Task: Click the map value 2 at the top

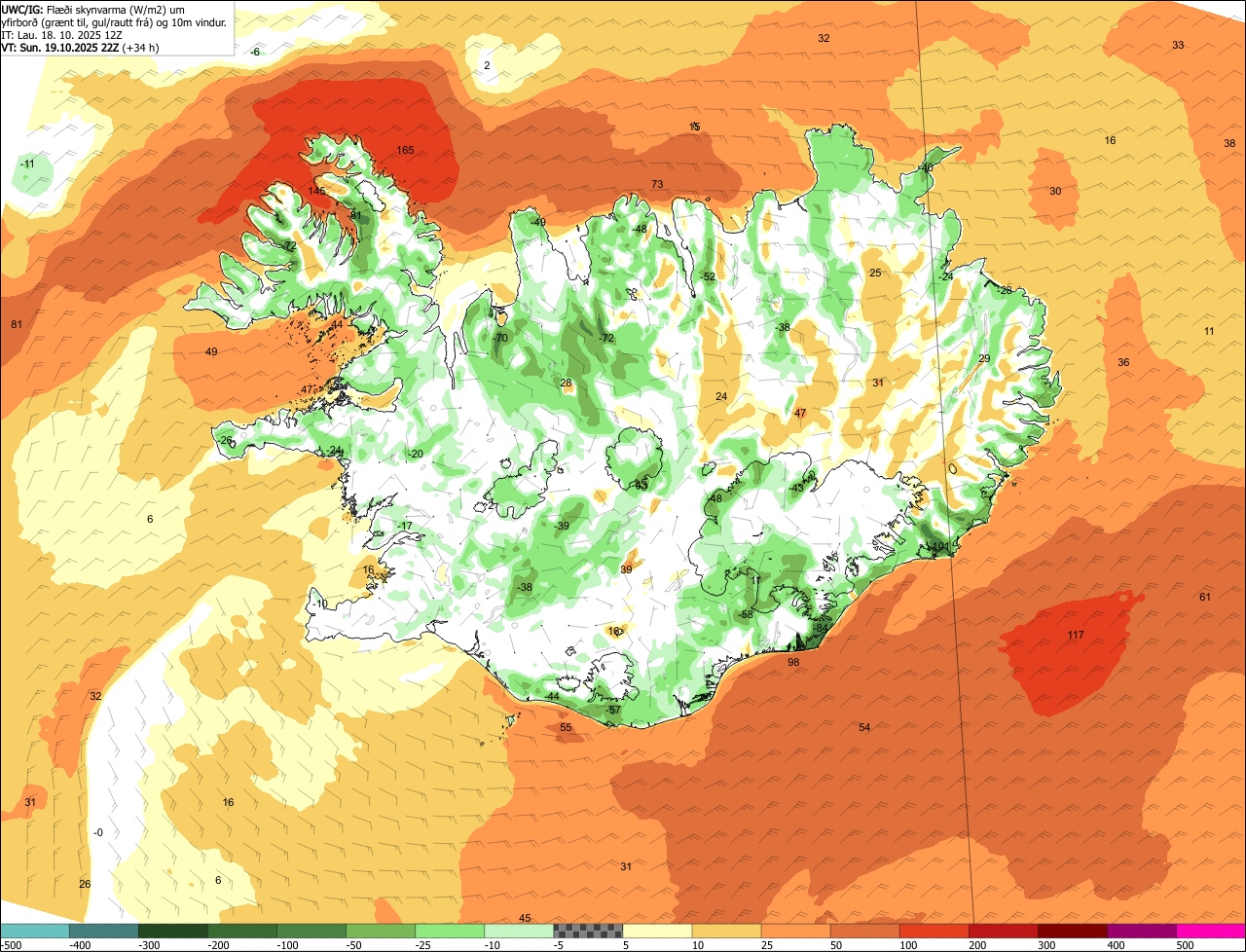Action: (x=487, y=65)
